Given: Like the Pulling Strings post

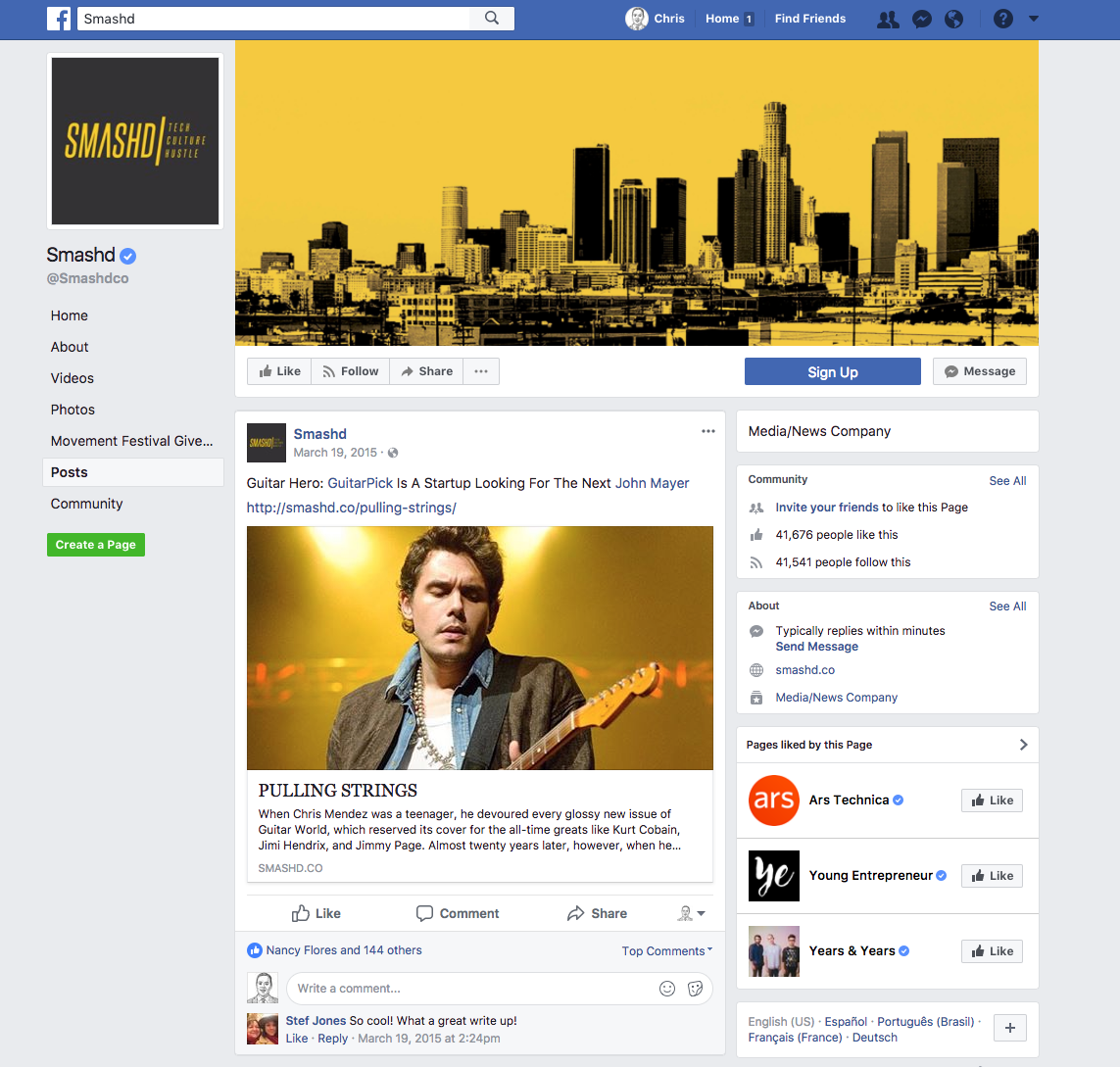Looking at the screenshot, I should tap(317, 913).
